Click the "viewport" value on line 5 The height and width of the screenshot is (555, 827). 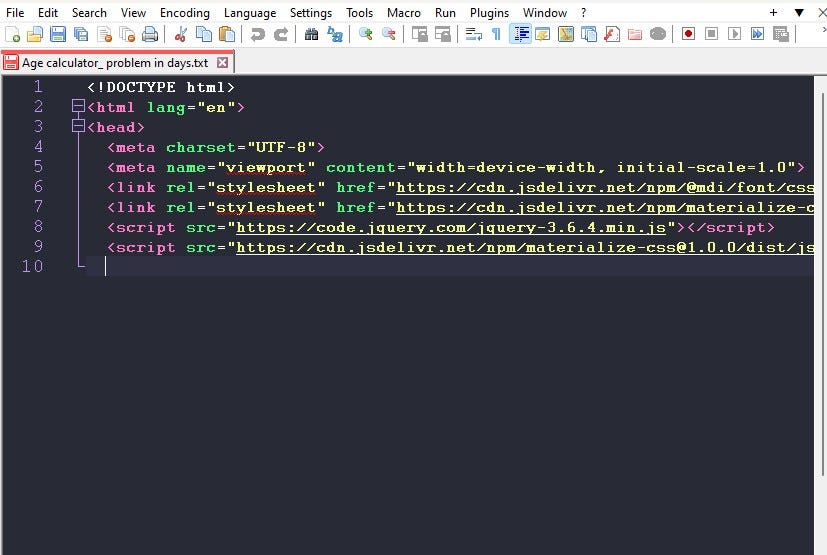pos(266,167)
